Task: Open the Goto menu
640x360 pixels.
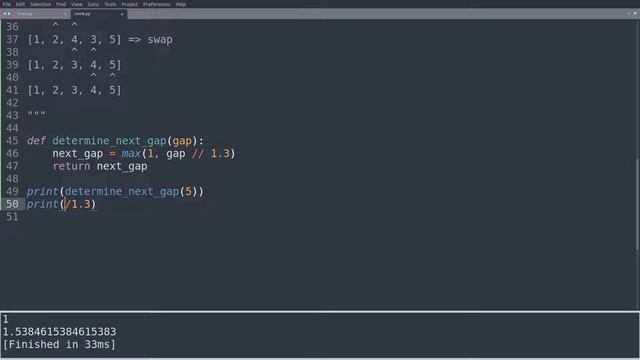Action: (93, 4)
